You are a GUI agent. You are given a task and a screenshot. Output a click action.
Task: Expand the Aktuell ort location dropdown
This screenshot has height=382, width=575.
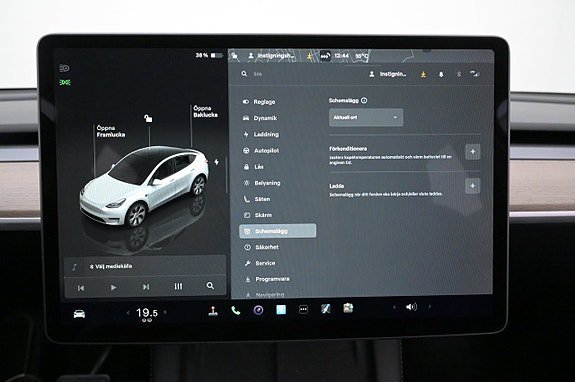(366, 117)
